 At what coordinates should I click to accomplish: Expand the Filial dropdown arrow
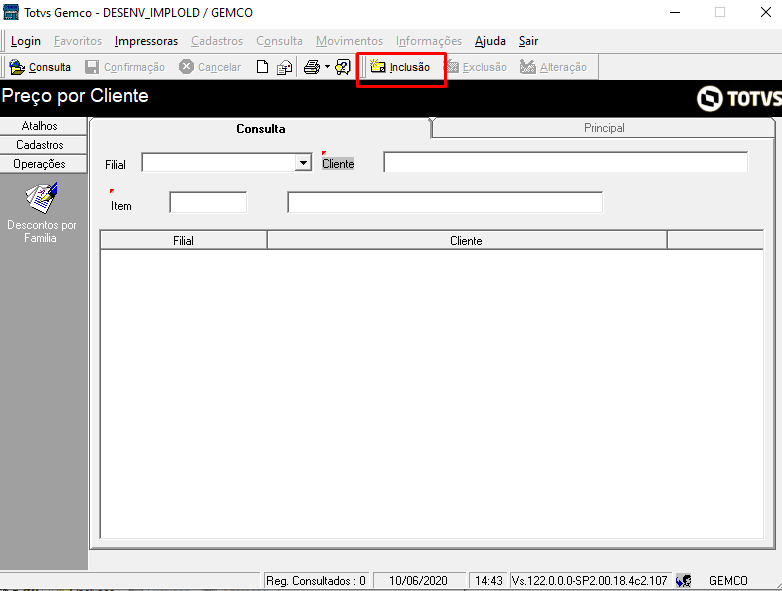[x=303, y=163]
